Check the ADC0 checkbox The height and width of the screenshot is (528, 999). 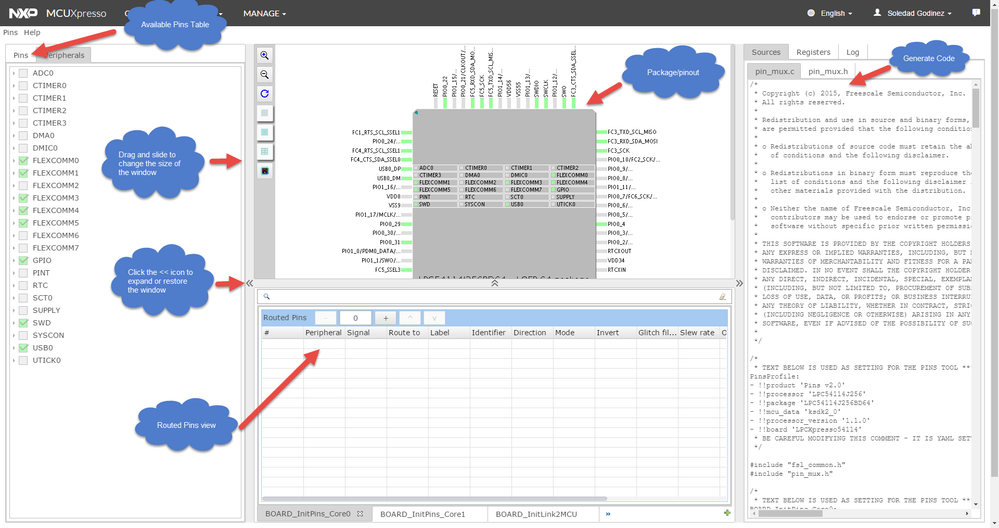click(23, 73)
